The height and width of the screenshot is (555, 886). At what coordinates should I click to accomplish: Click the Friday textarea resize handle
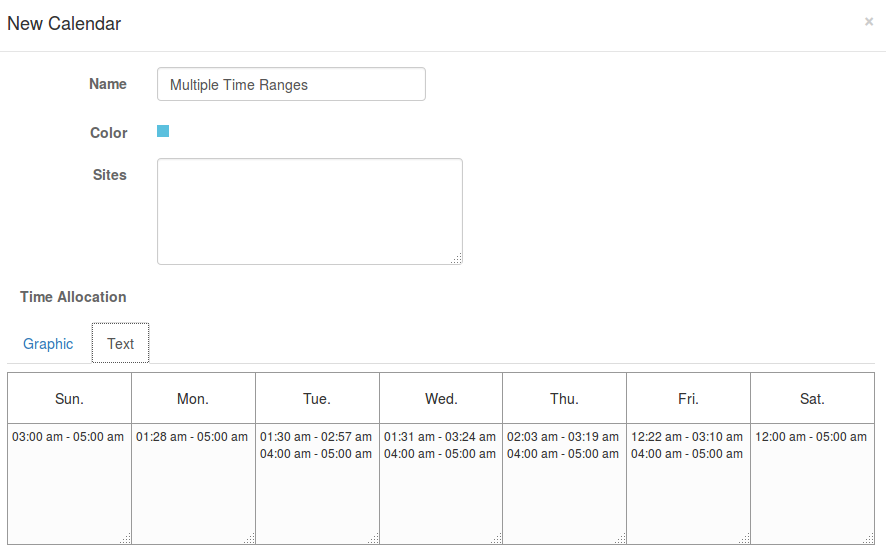click(x=744, y=538)
